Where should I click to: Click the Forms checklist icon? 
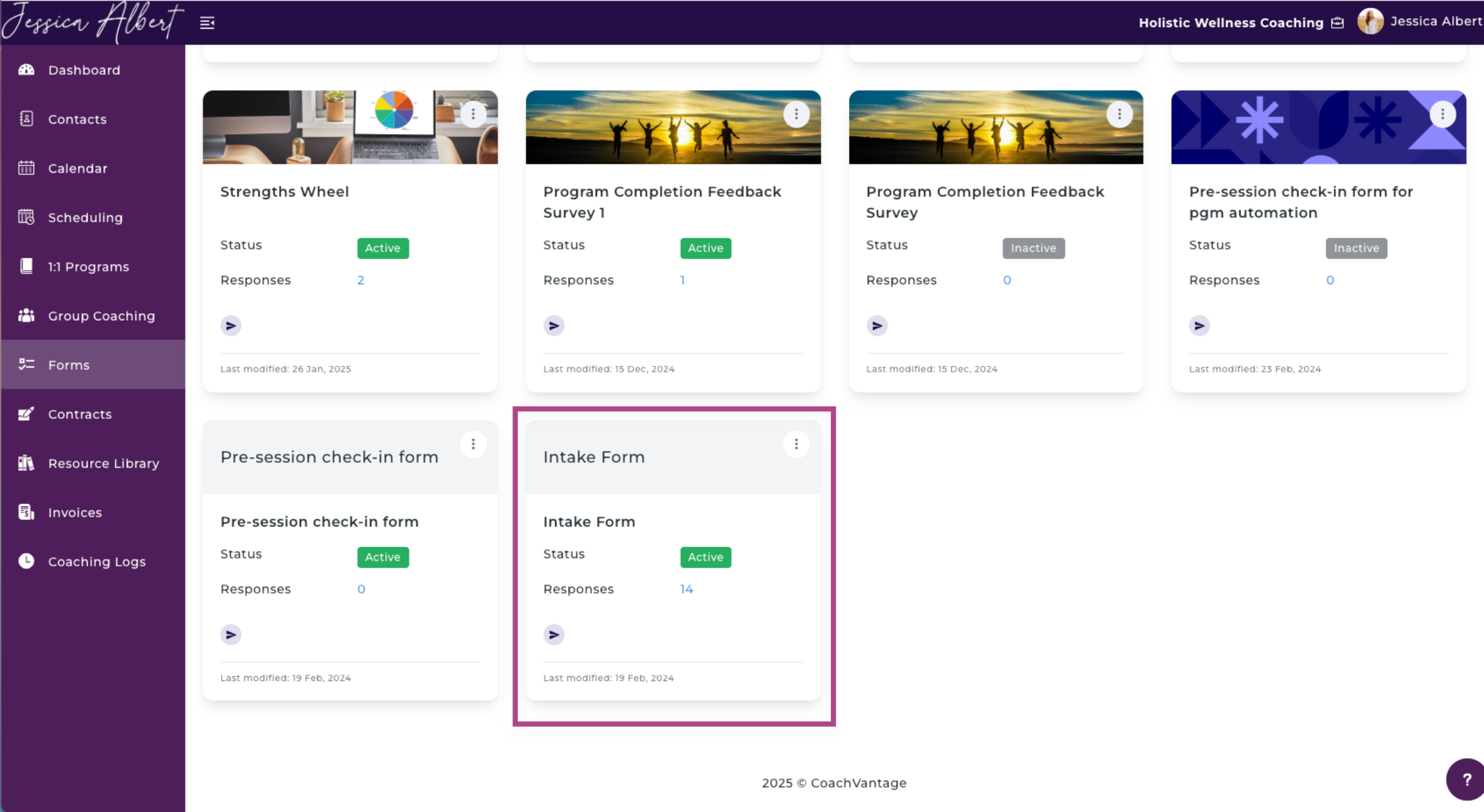pos(26,365)
